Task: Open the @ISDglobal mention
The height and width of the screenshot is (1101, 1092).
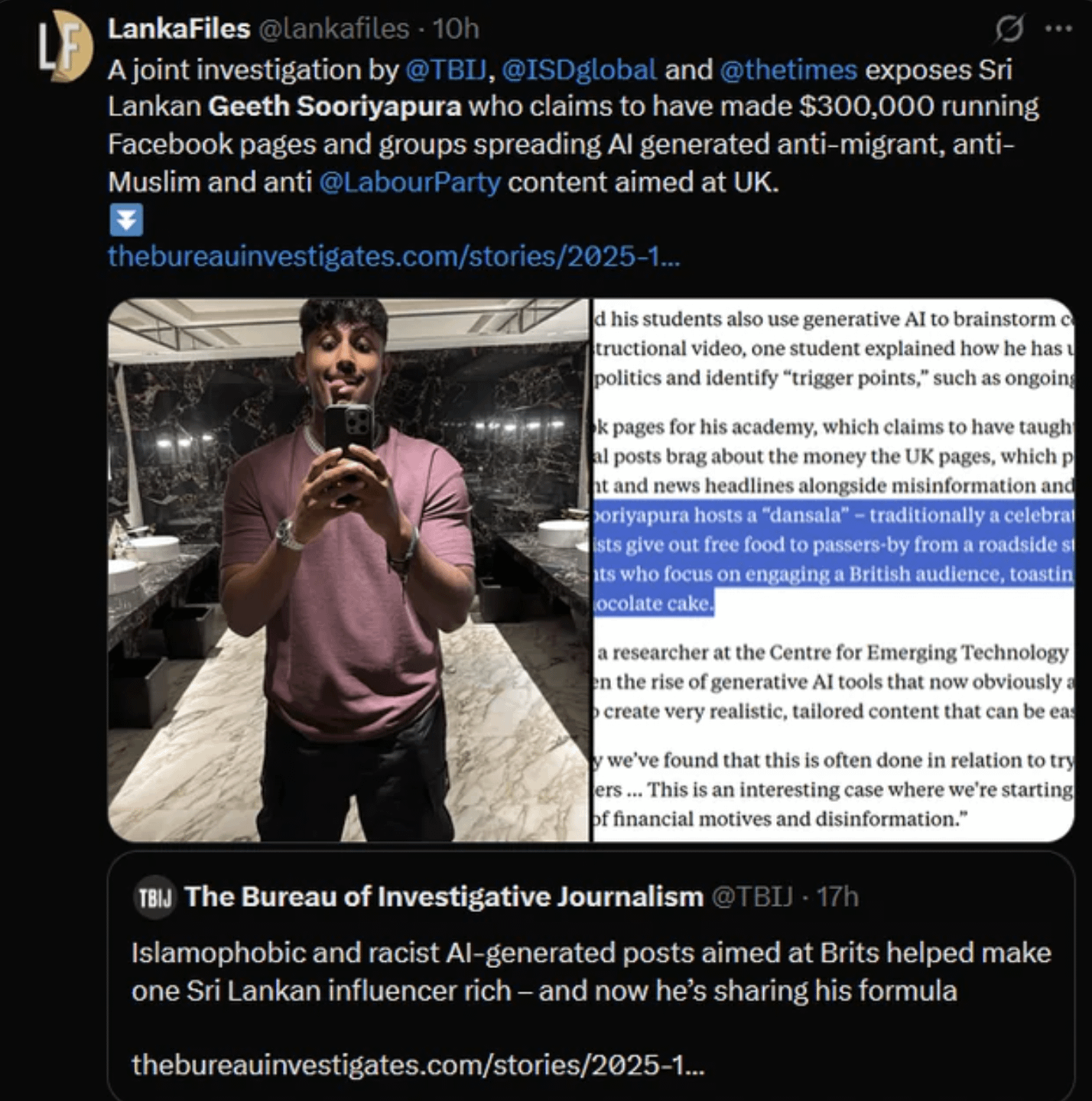Action: click(579, 70)
